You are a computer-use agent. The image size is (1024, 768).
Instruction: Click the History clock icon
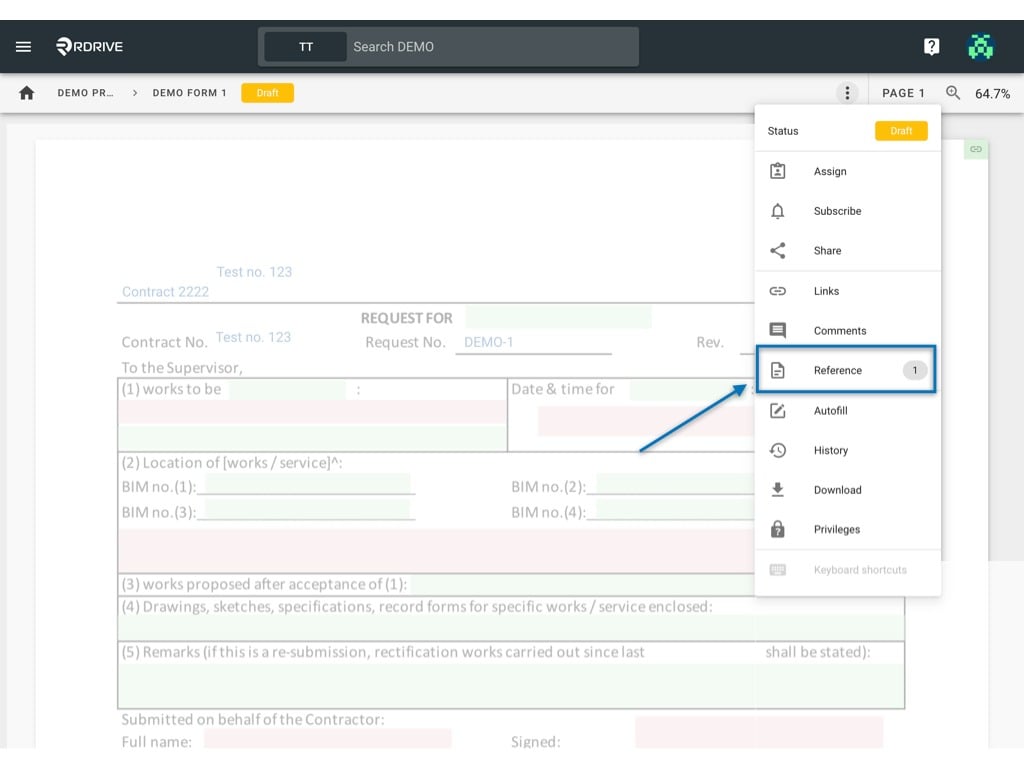pyautogui.click(x=777, y=450)
